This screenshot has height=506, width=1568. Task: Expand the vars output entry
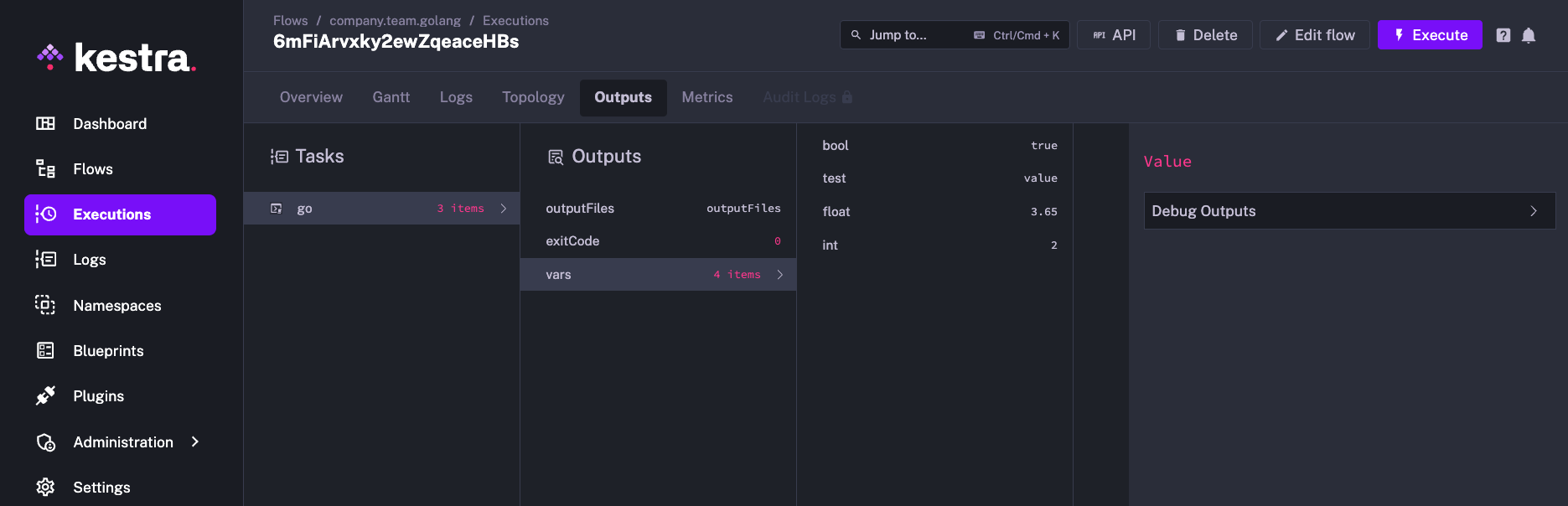tap(658, 275)
